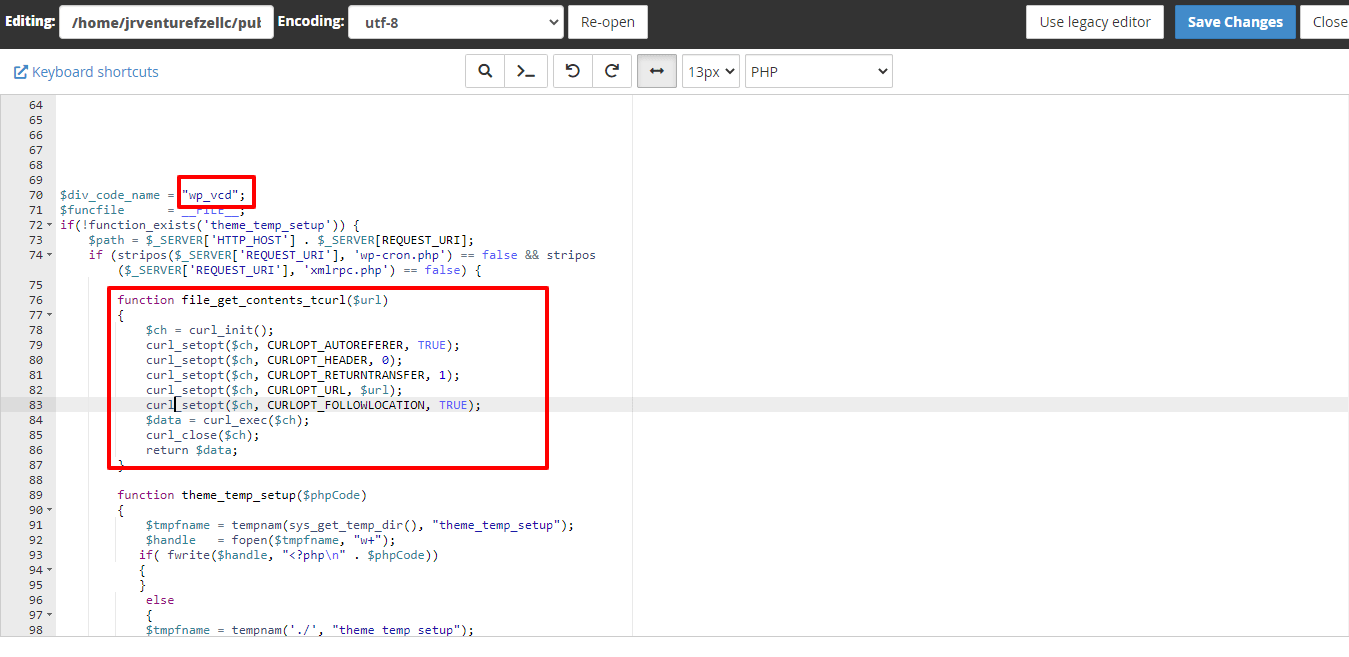The image size is (1349, 657).
Task: Open the Keyboard shortcuts link
Action: 86,72
